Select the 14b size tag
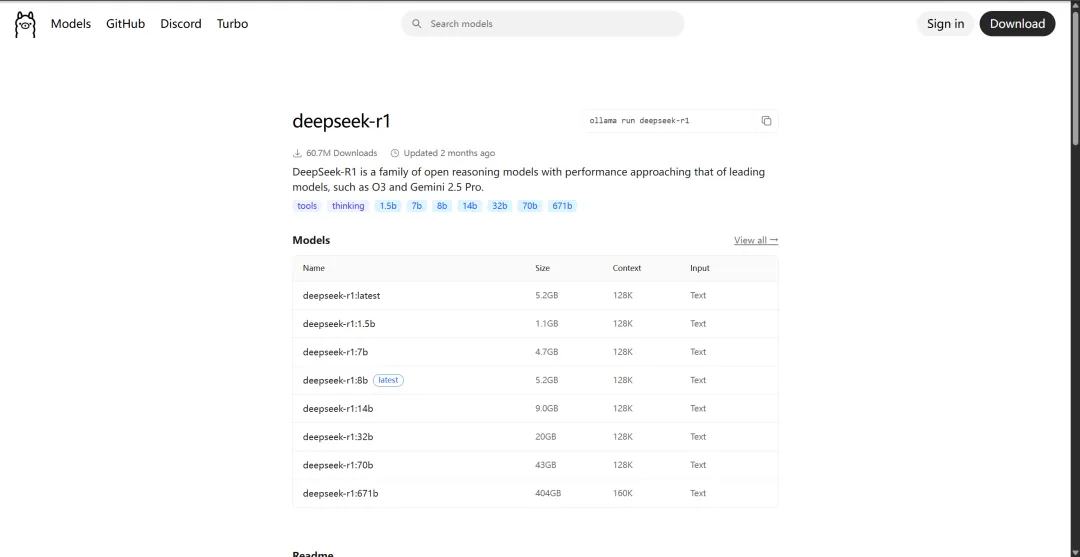 470,206
